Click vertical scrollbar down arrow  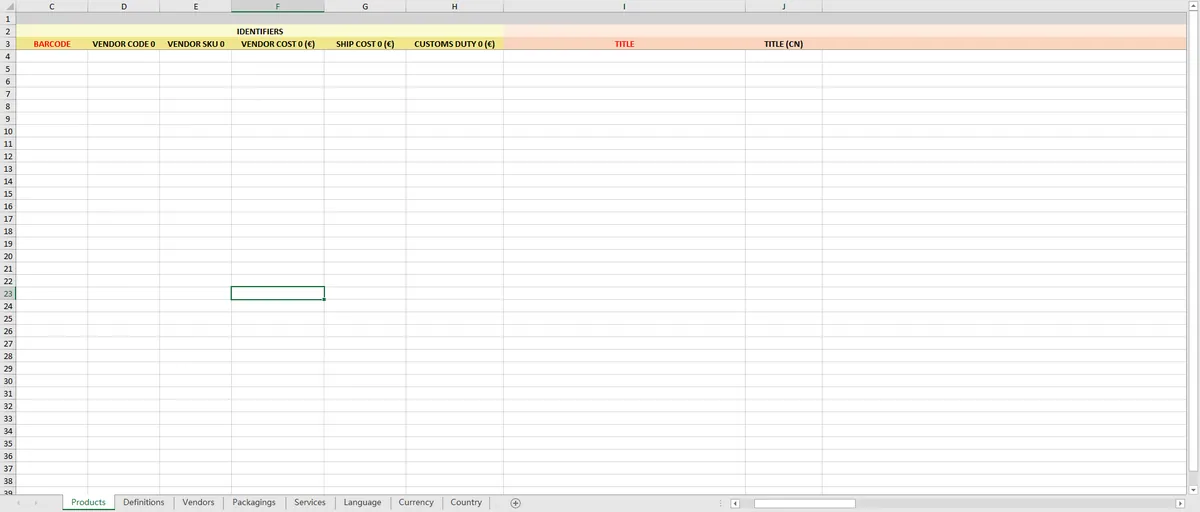[x=1192, y=488]
